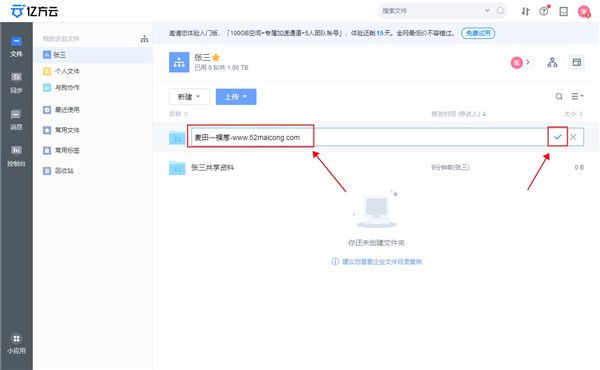The width and height of the screenshot is (600, 370).
Task: Expand the 新建 new dropdown
Action: point(189,97)
